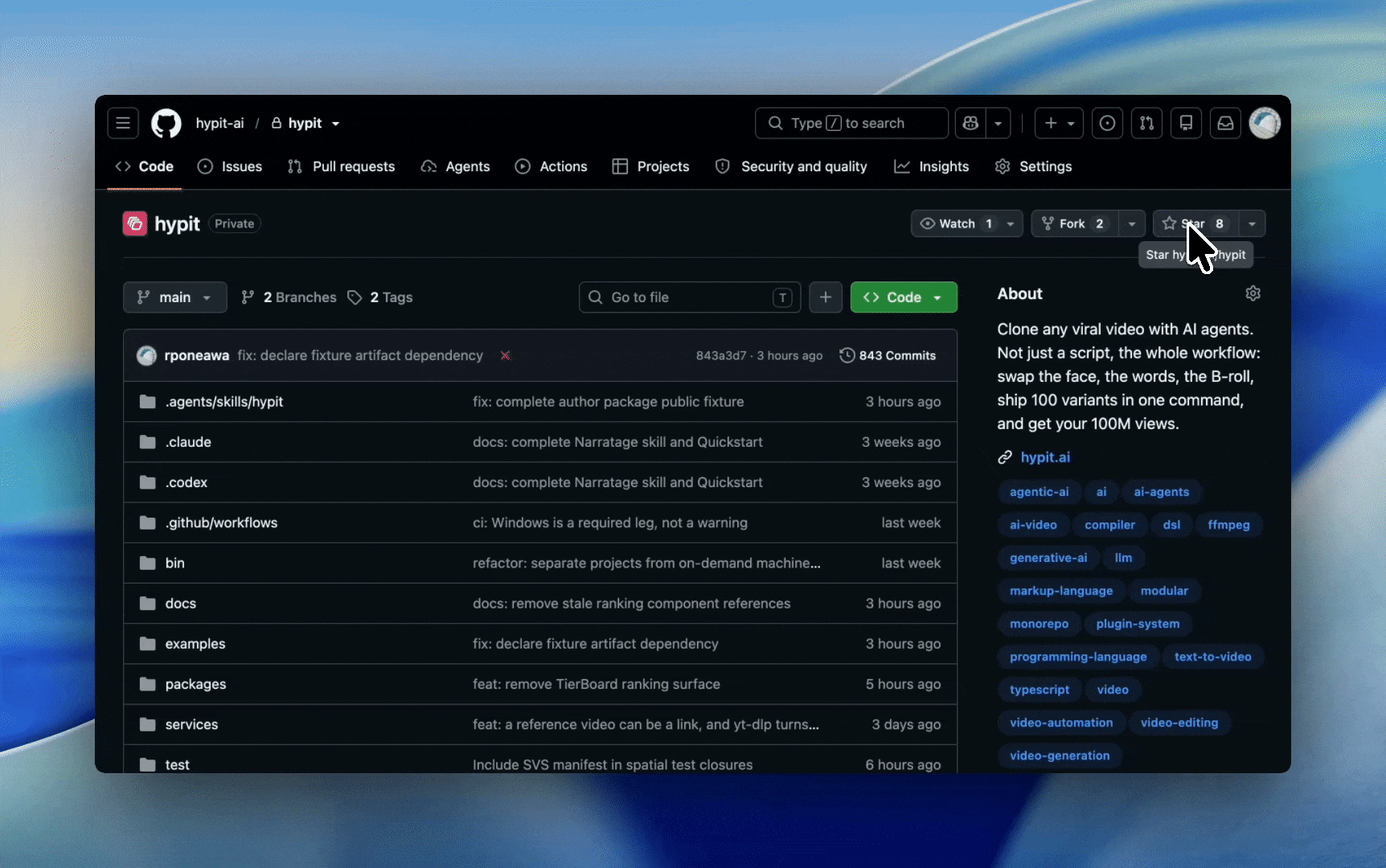Open pull requests icon in header
The width and height of the screenshot is (1386, 868).
pos(1146,123)
